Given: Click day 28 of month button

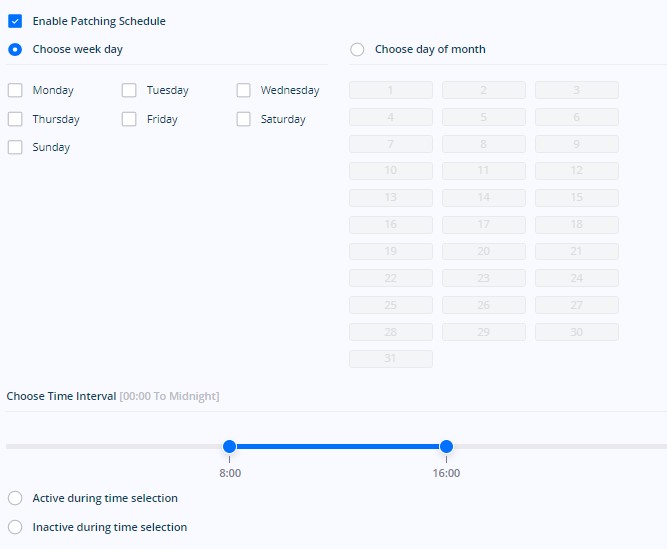Looking at the screenshot, I should tap(391, 332).
